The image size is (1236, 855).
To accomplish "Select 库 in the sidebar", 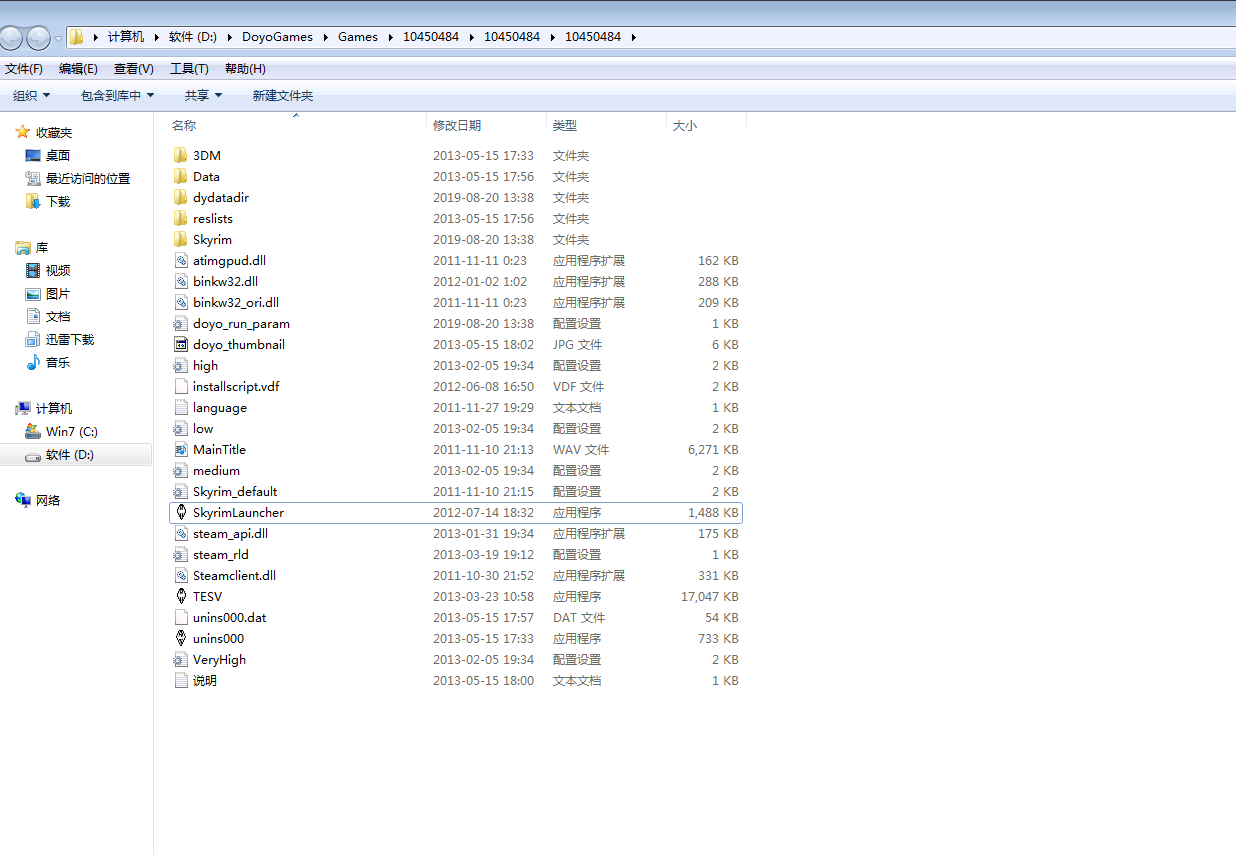I will coord(42,247).
